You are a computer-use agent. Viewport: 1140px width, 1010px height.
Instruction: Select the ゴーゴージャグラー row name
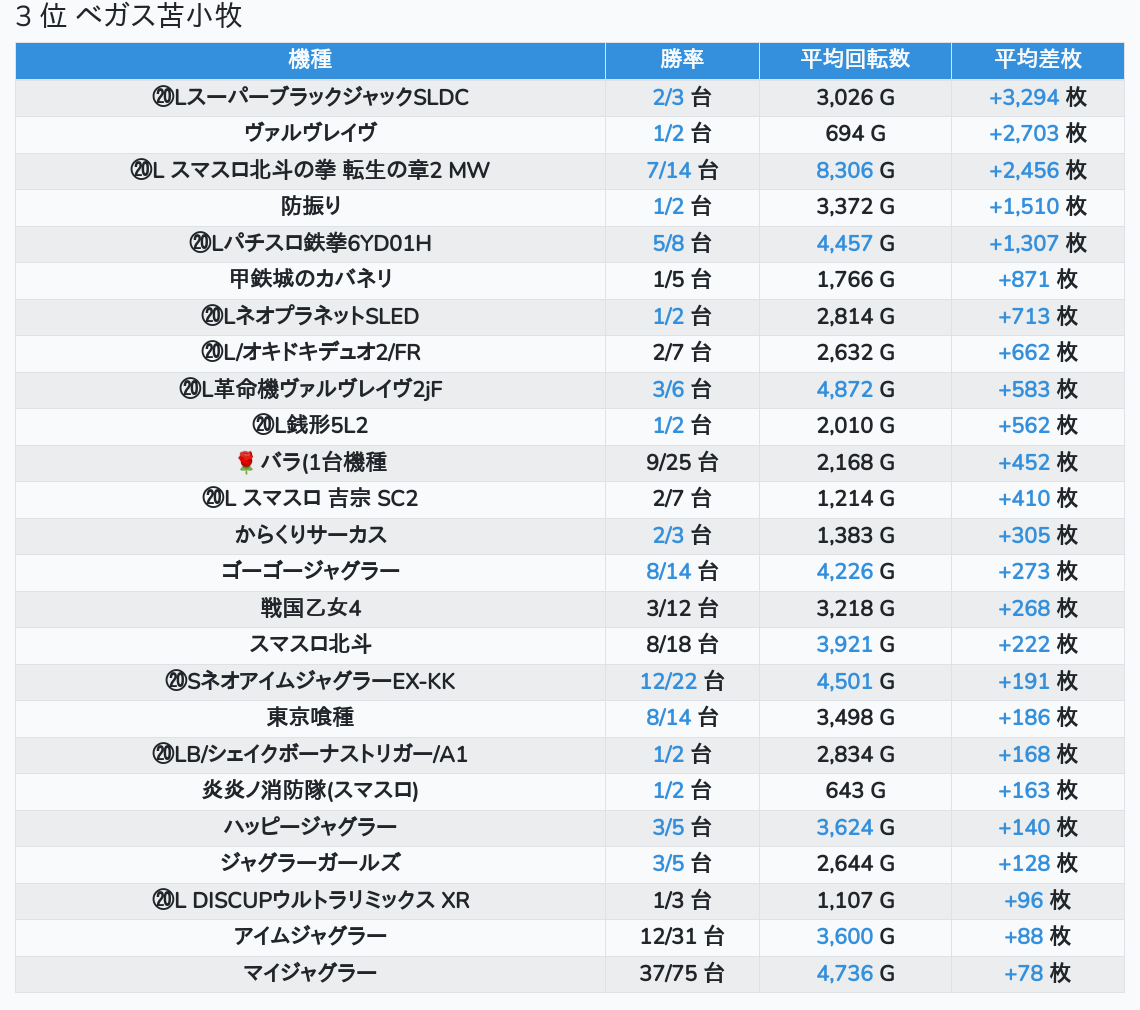(310, 571)
